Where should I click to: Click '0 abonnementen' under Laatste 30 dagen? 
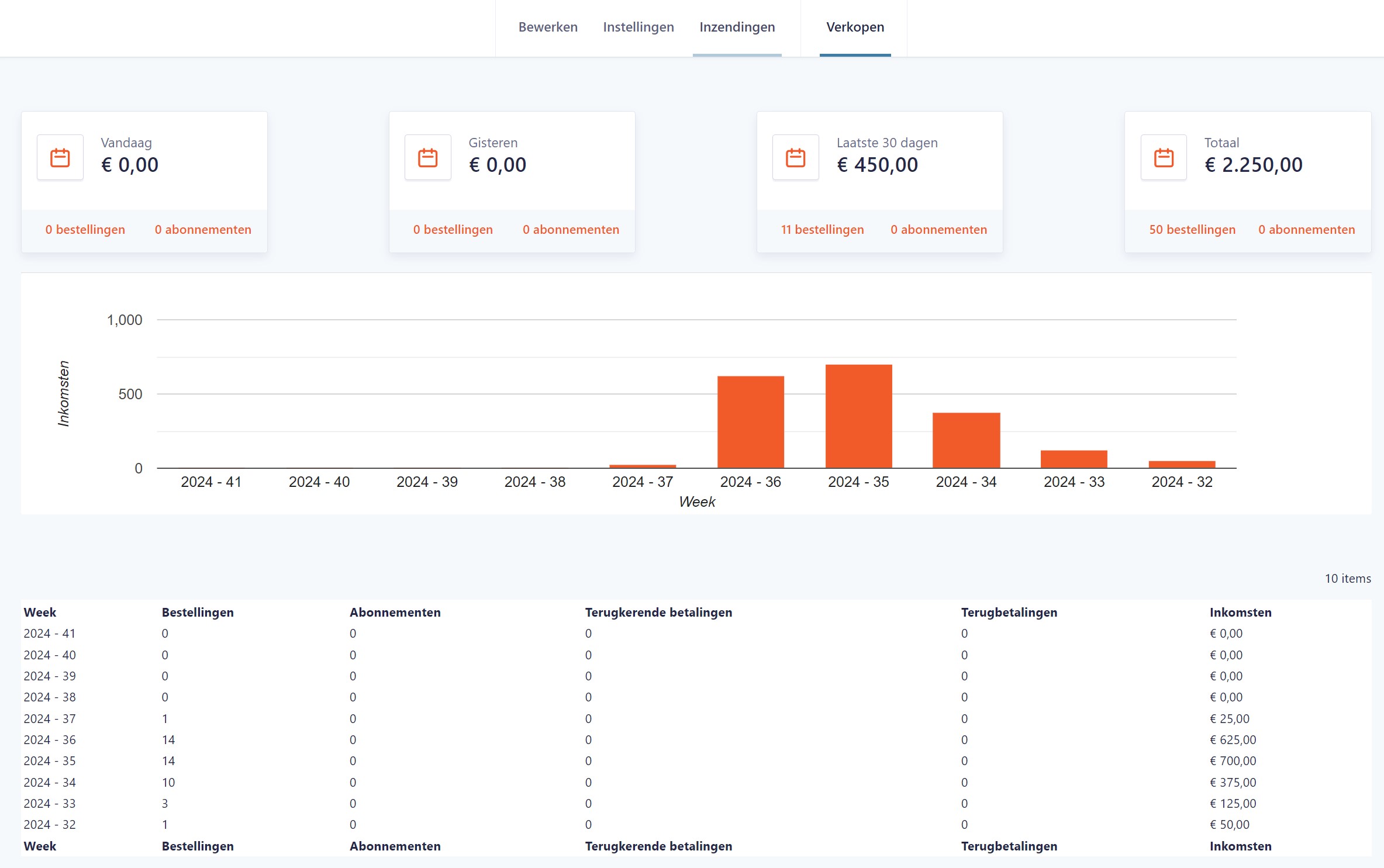pyautogui.click(x=938, y=230)
